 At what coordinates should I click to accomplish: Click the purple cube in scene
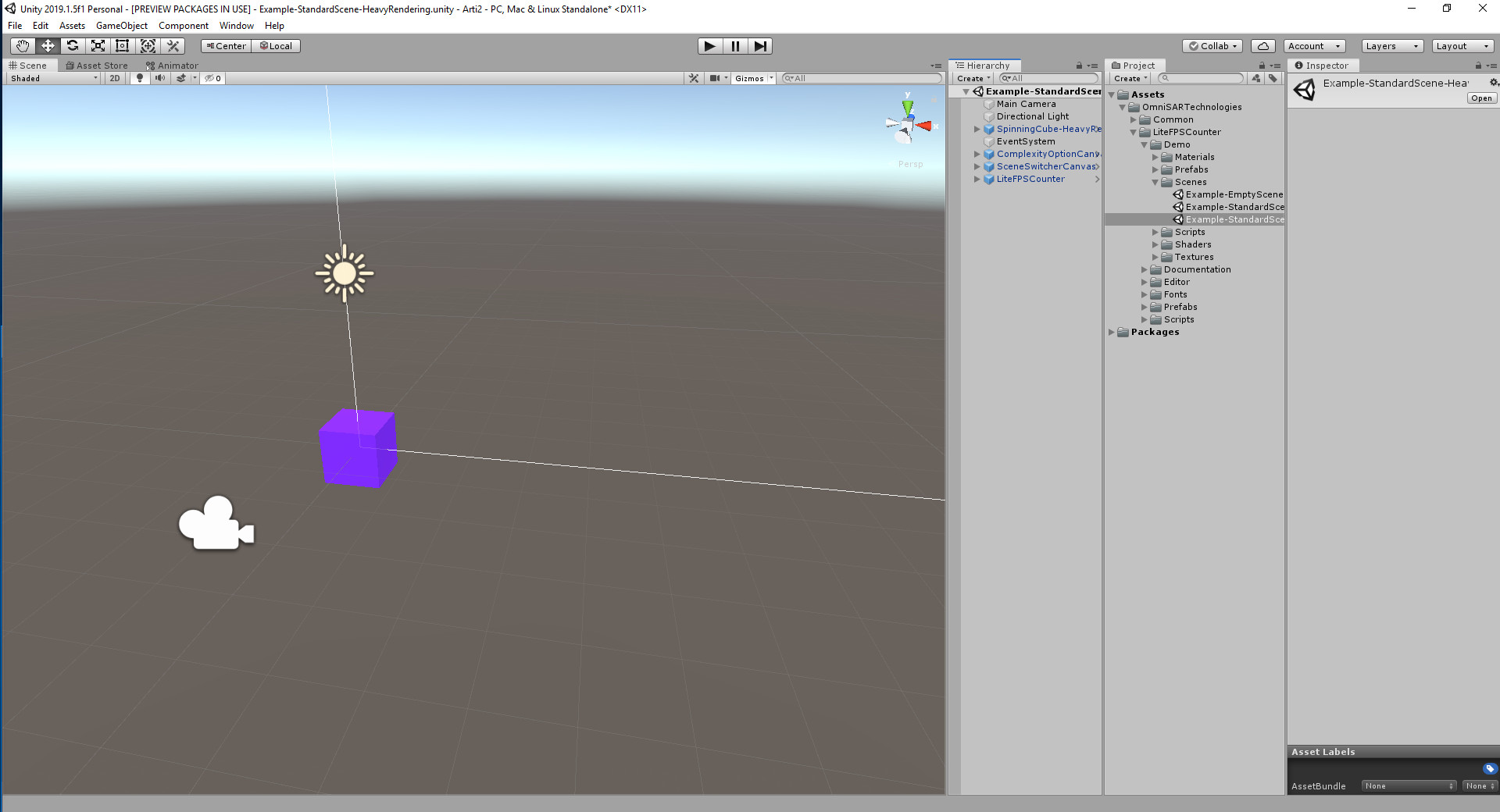358,448
